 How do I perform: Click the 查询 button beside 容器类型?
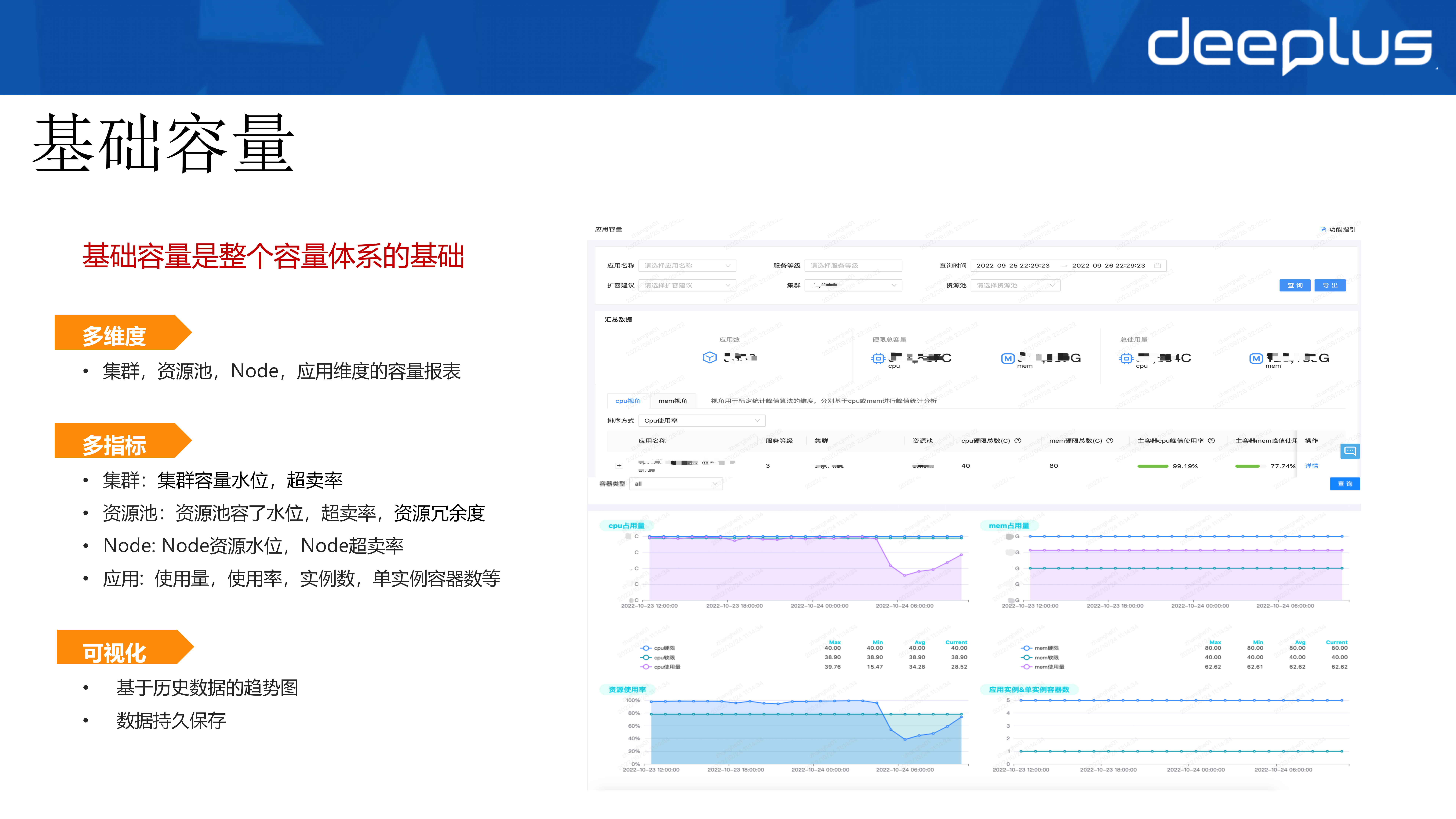tap(1345, 484)
